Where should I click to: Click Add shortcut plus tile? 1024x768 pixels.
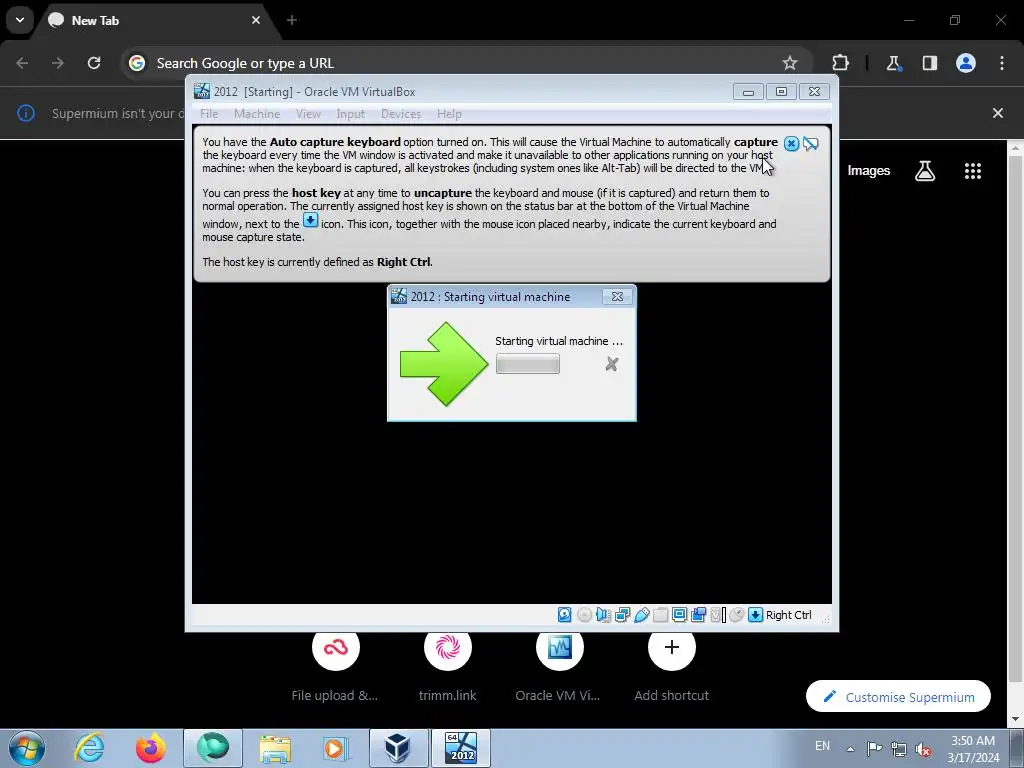pos(671,665)
